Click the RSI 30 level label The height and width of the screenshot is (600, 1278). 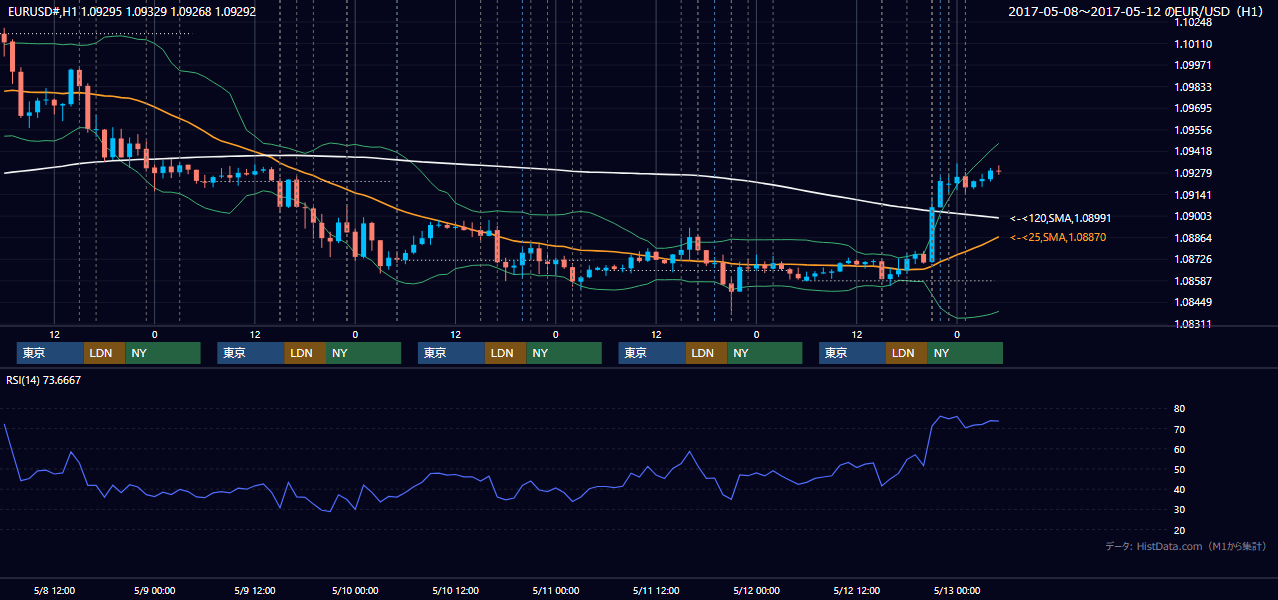click(1180, 510)
